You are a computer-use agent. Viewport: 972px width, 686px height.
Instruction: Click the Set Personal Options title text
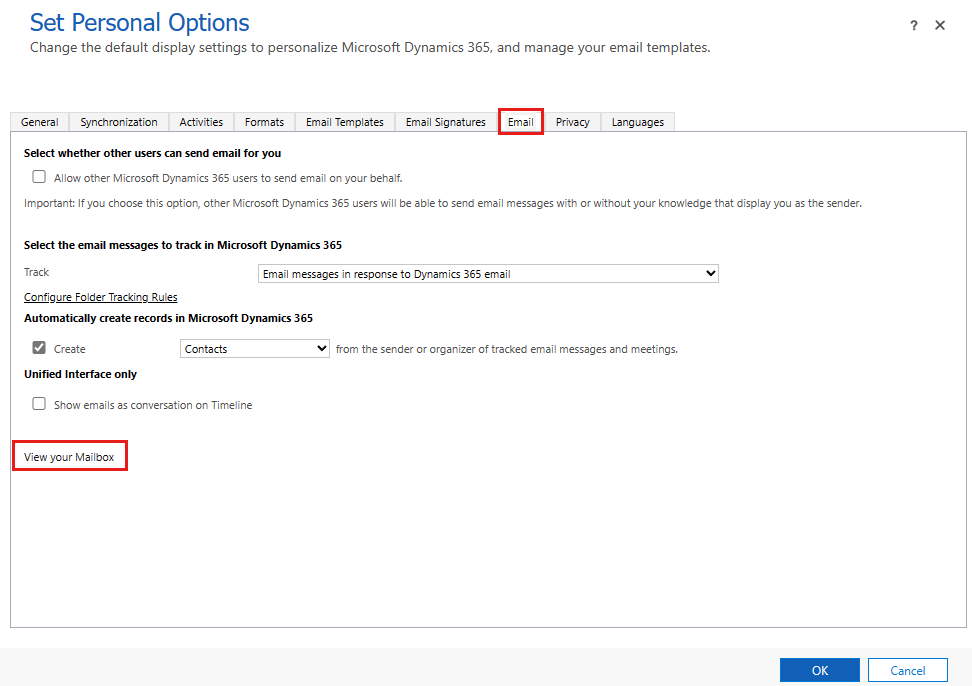click(139, 23)
